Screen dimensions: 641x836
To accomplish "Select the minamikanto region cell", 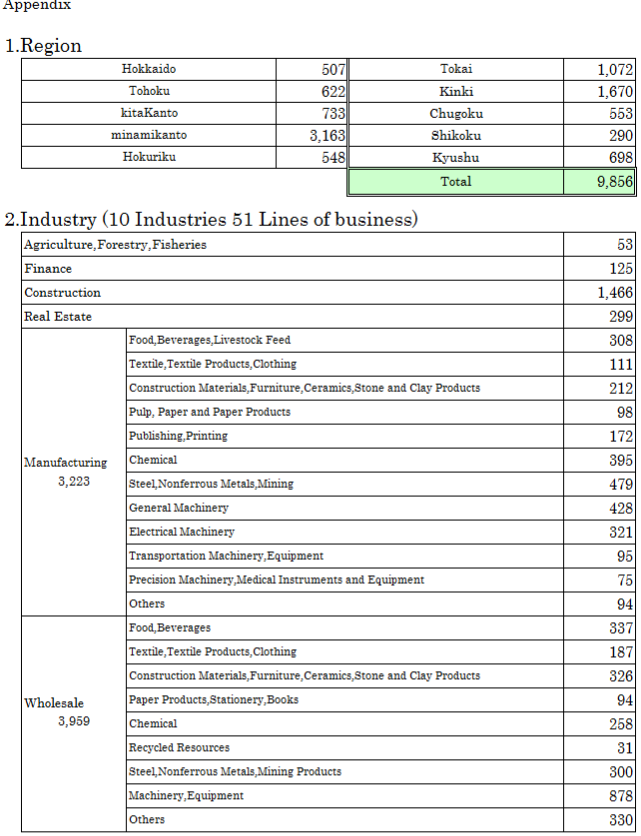I will coord(149,135).
